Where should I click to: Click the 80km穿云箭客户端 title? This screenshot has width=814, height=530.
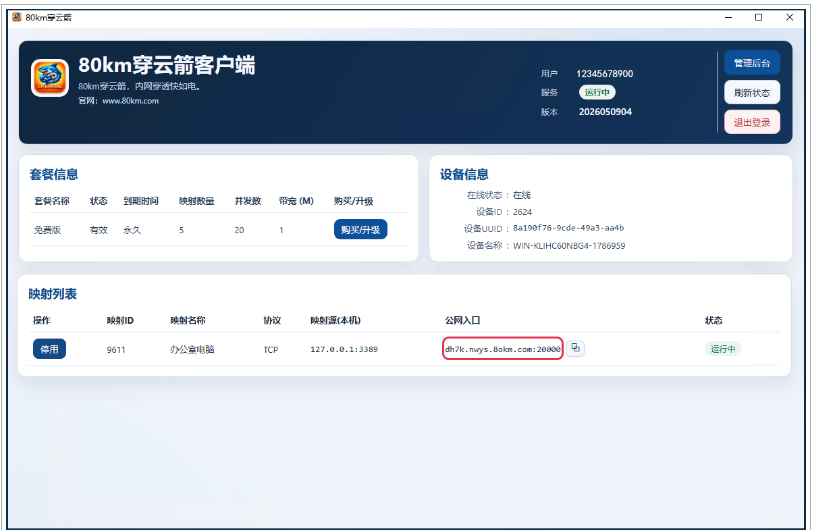point(167,65)
